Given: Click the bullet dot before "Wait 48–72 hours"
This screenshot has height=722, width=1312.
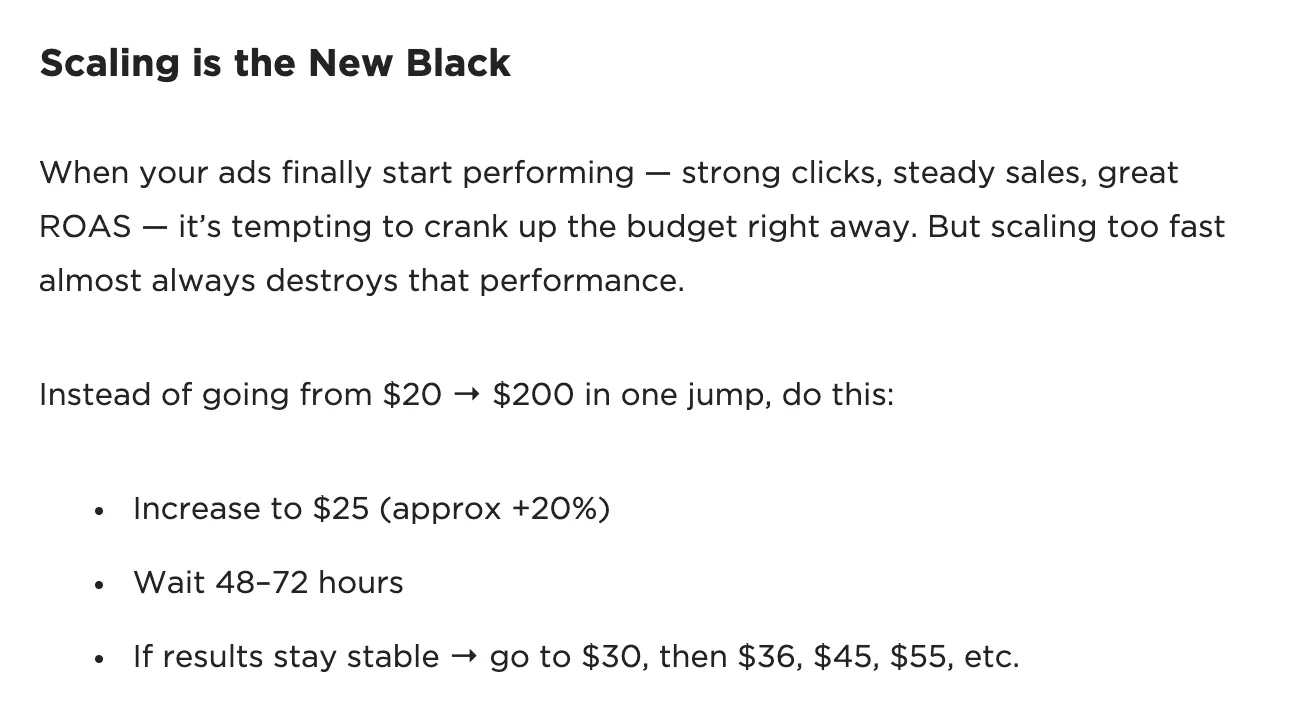Looking at the screenshot, I should coord(98,586).
